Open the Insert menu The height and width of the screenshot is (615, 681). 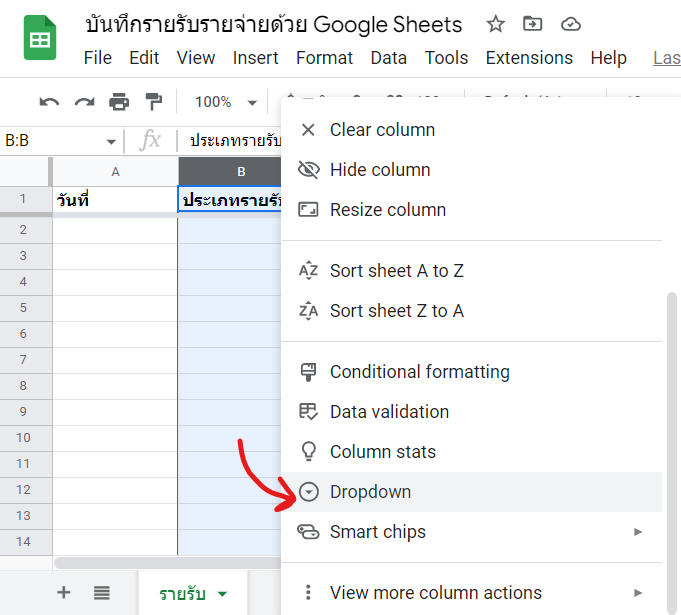coord(255,58)
